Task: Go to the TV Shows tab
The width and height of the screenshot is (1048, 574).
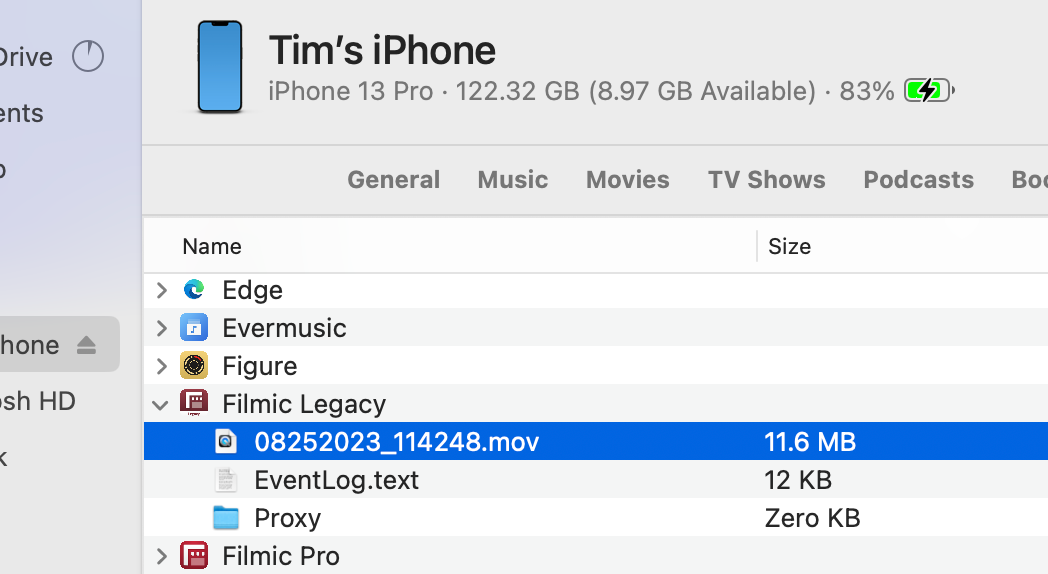Action: coord(767,180)
